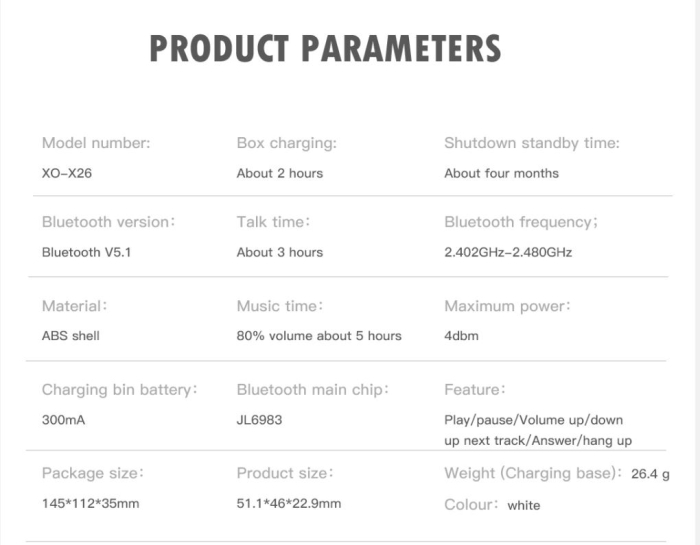Click the JL6983 main chip value

259,419
